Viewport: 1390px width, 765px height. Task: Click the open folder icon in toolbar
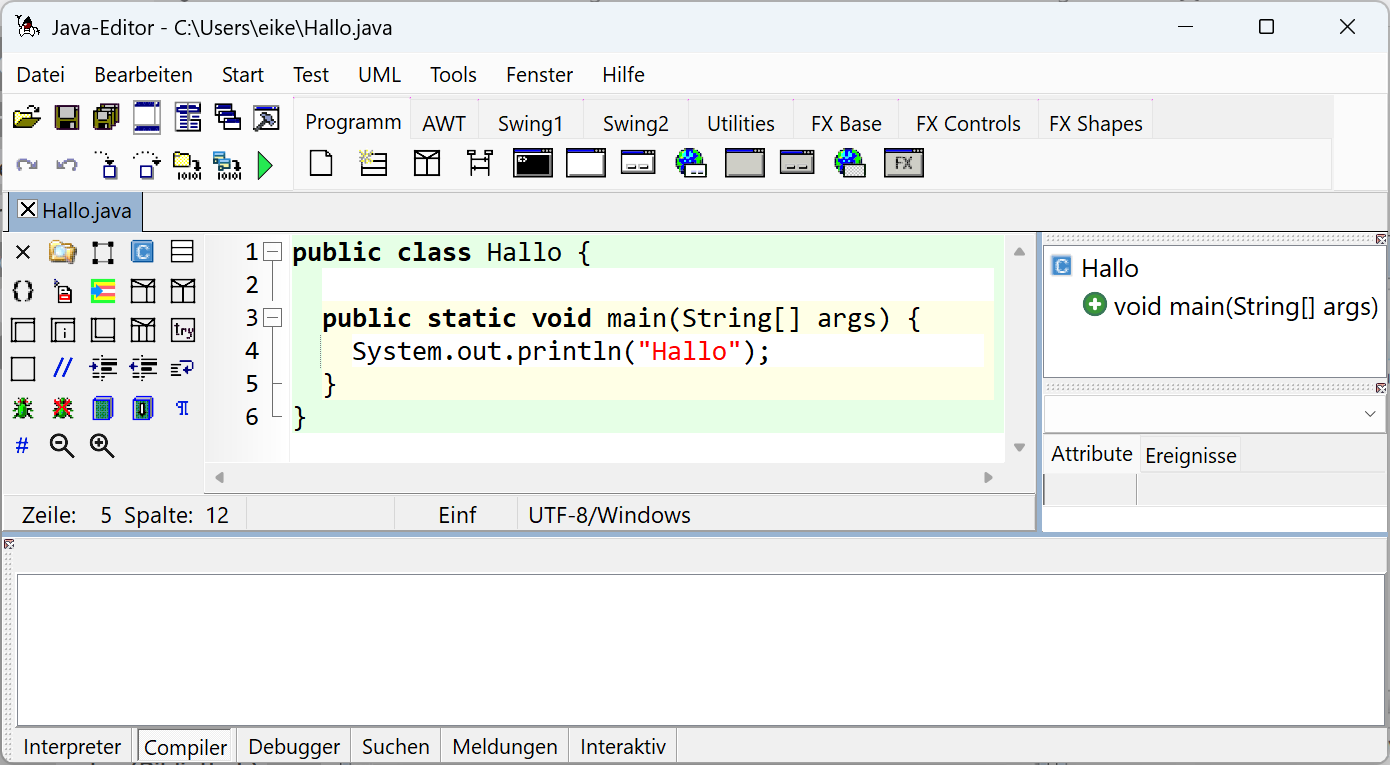(27, 118)
